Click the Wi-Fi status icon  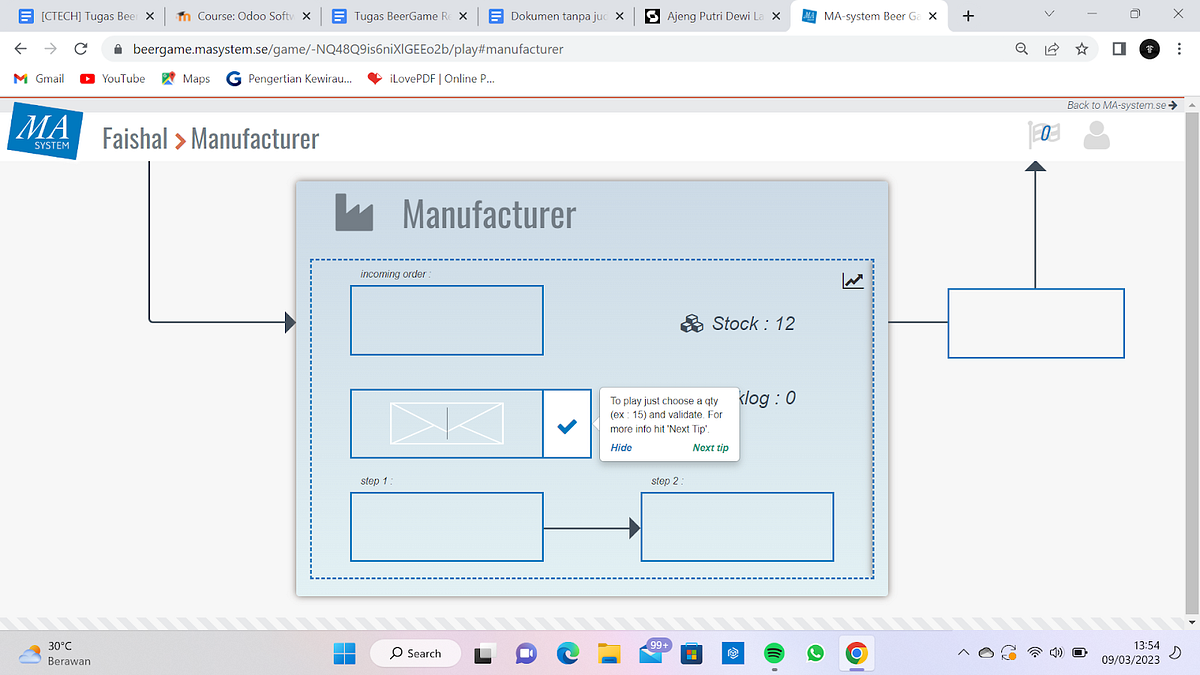1034,651
